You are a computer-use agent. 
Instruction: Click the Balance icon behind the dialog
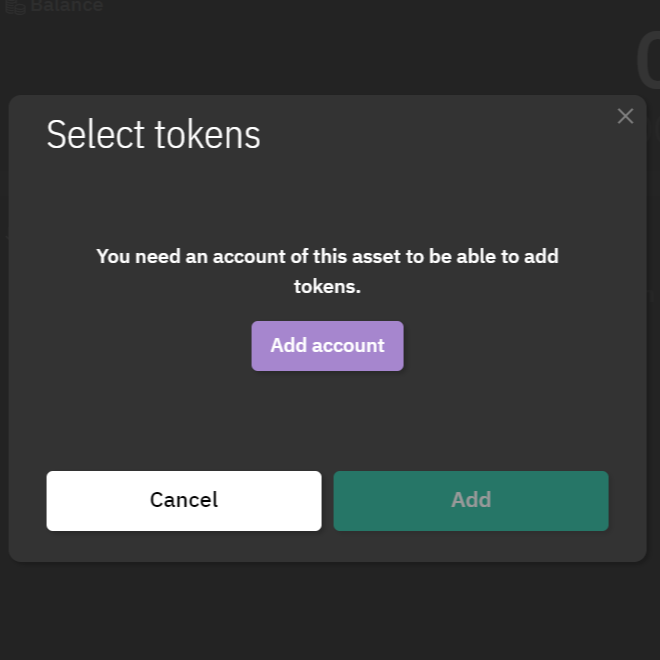[15, 6]
